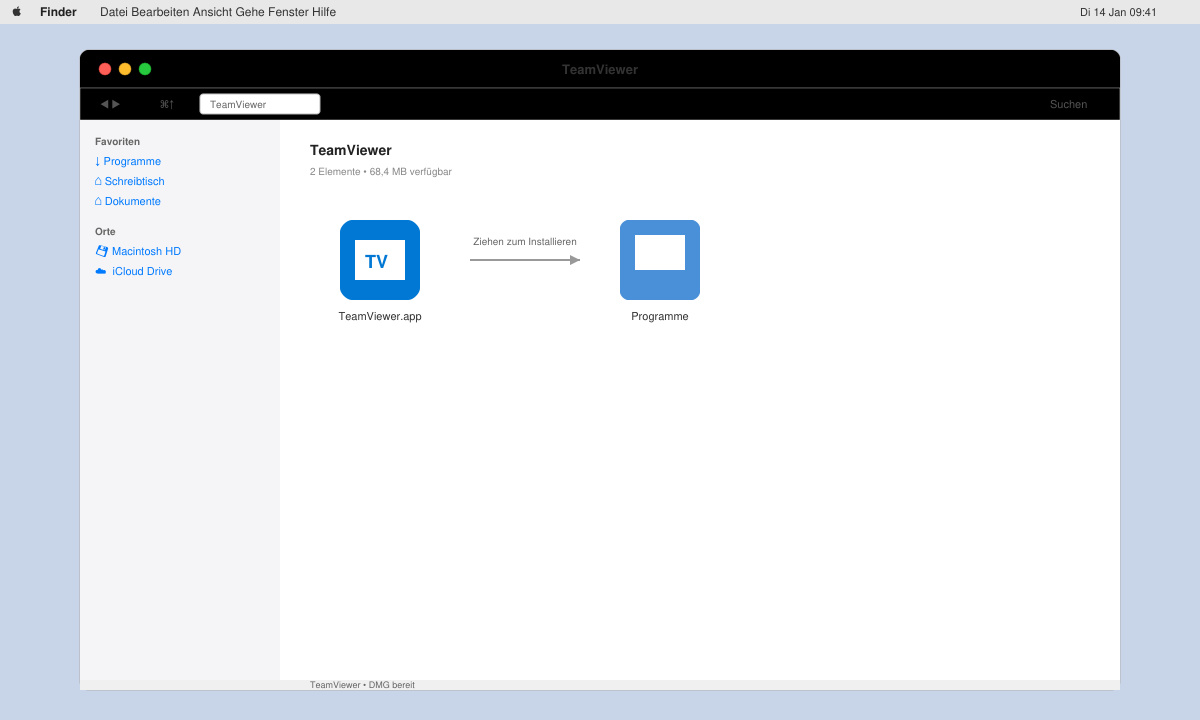Click the 'TeamViewer • DMG bereit' status text
This screenshot has height=720, width=1200.
click(362, 685)
